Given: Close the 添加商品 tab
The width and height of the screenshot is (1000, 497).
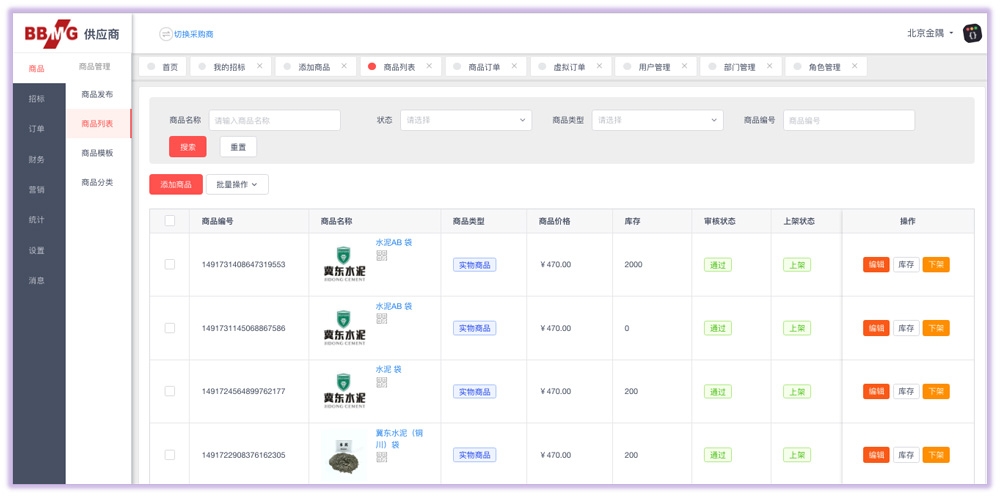Looking at the screenshot, I should pos(344,66).
